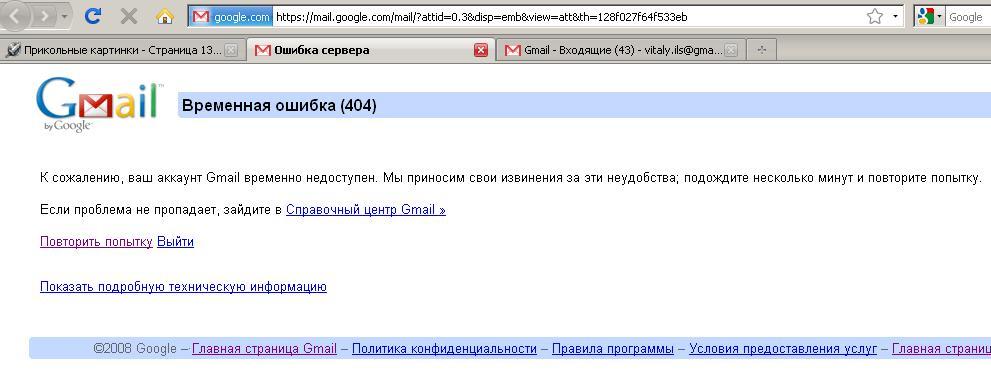Click the ©2008 Google footer text
The width and height of the screenshot is (991, 392).
[x=135, y=349]
